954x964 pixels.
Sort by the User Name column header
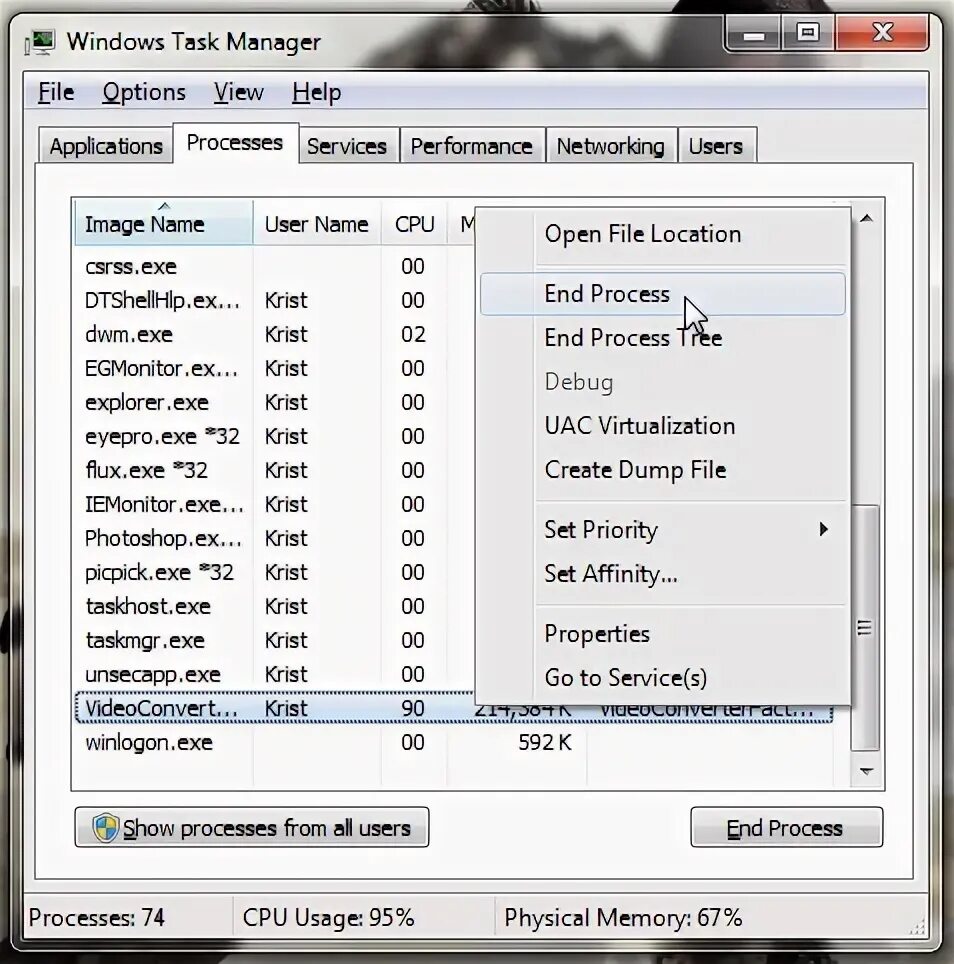coord(317,224)
